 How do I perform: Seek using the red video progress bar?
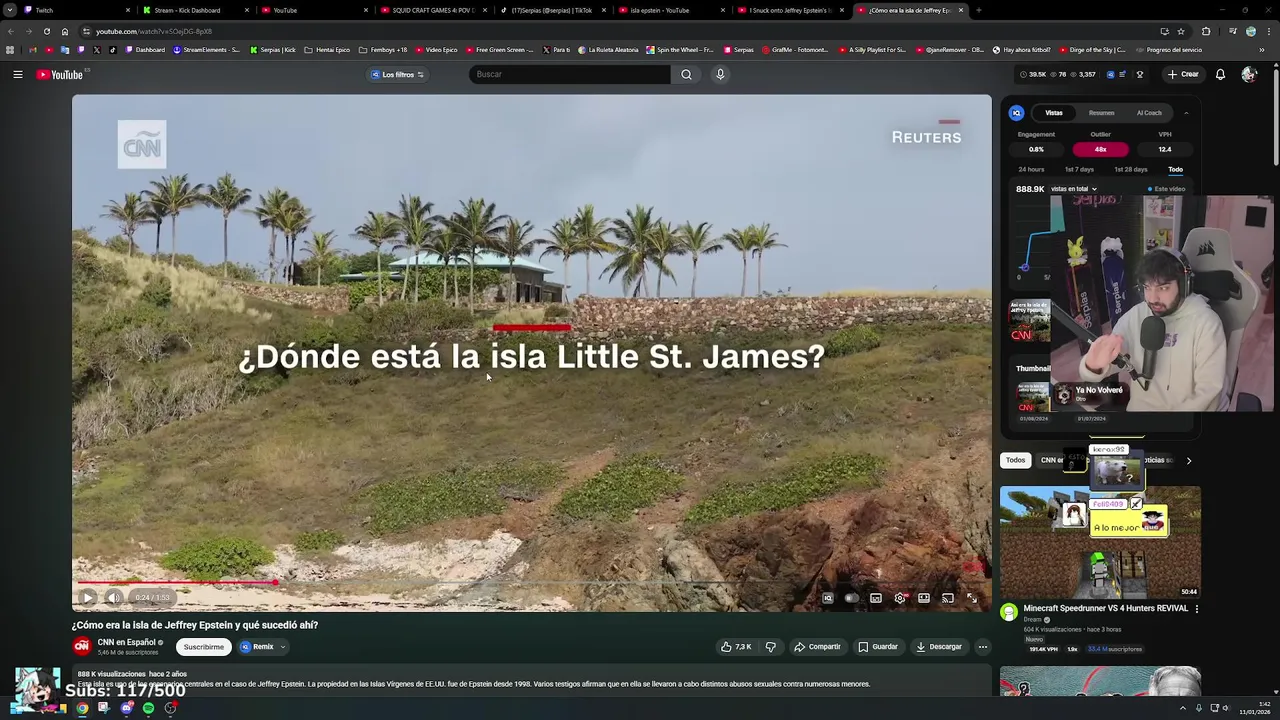(532, 582)
